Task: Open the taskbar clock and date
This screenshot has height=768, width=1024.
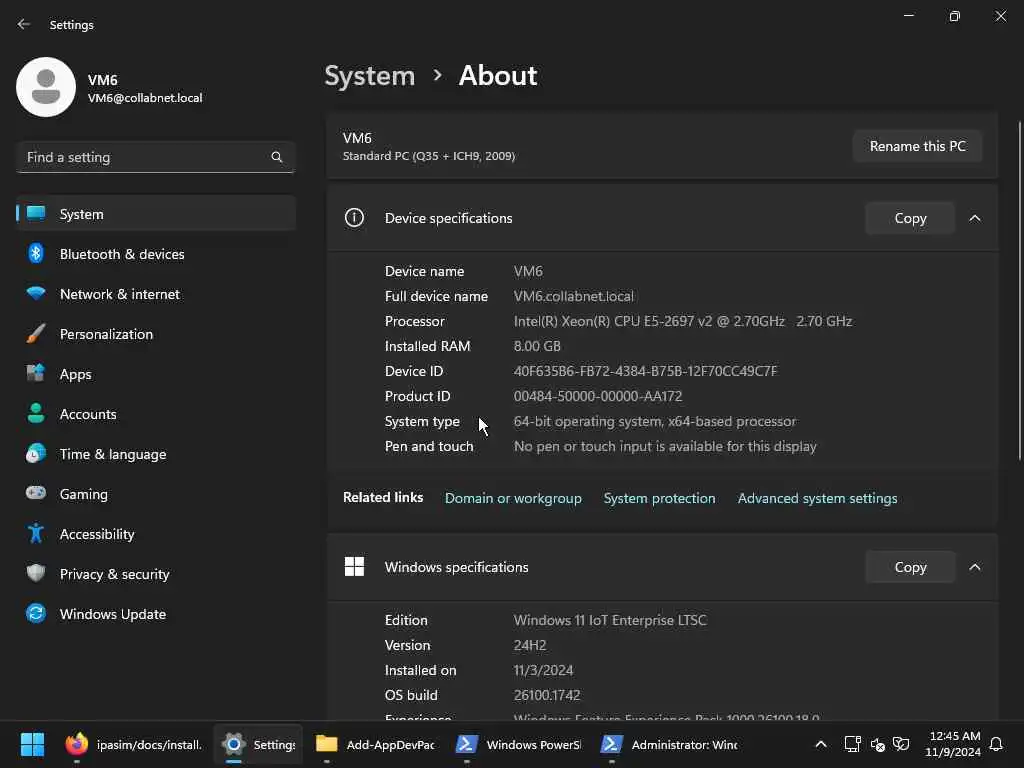Action: tap(953, 744)
